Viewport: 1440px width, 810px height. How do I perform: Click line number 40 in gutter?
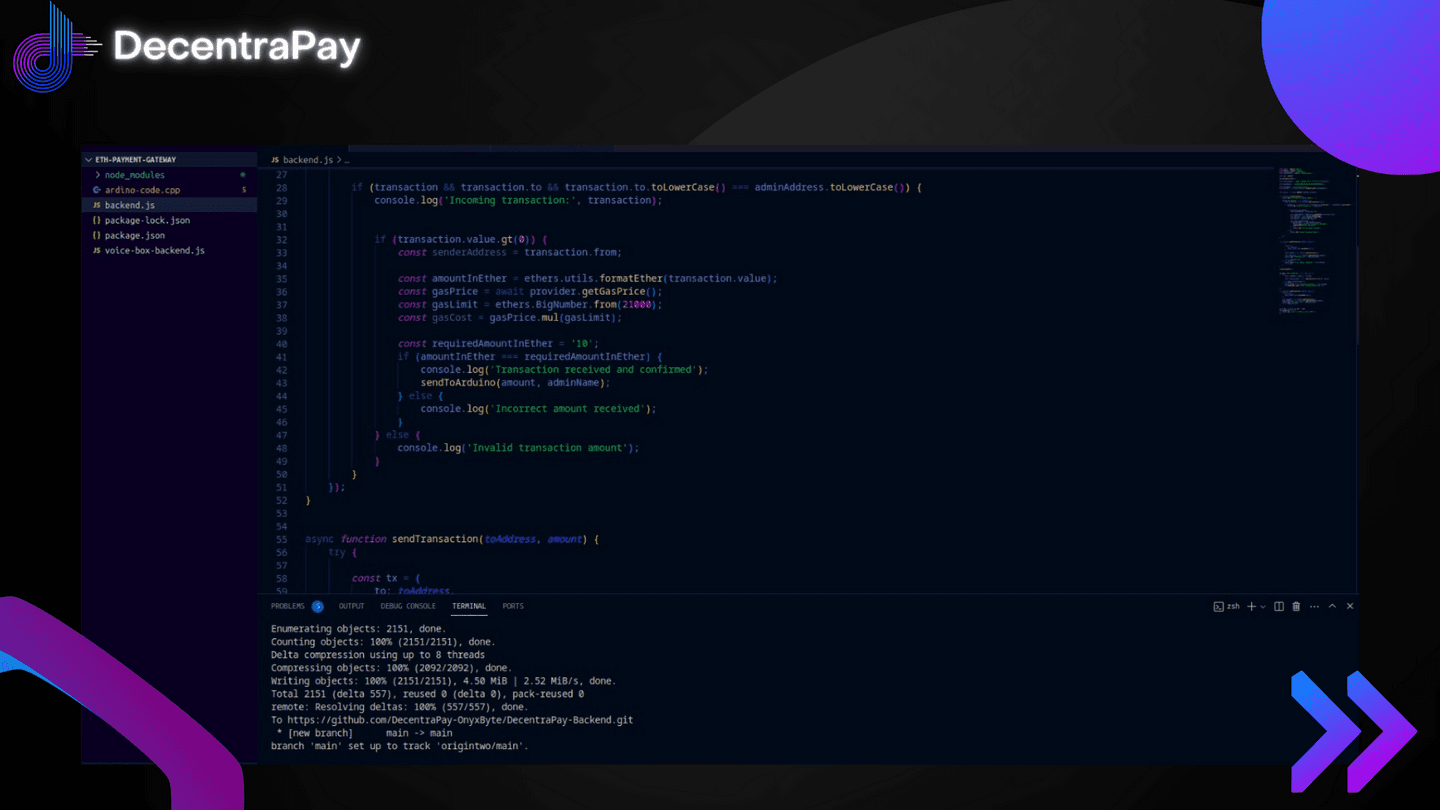click(281, 344)
